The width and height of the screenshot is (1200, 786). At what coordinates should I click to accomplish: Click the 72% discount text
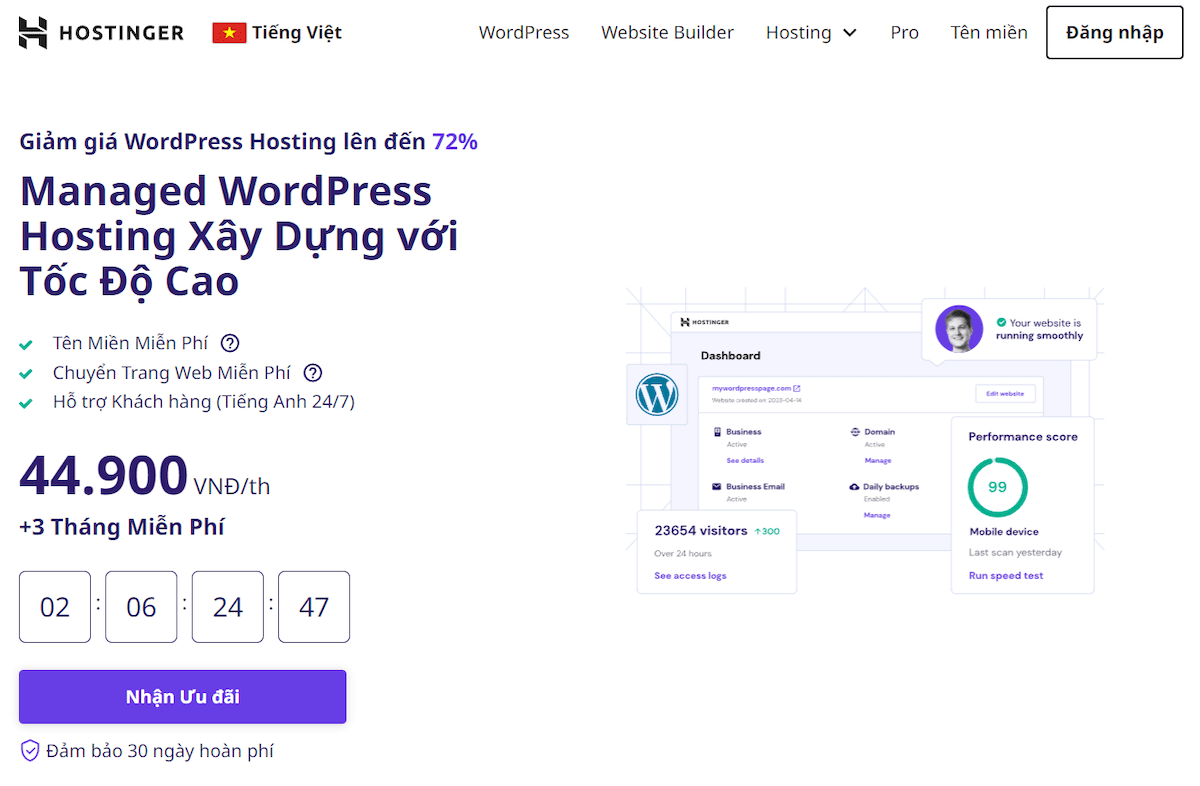455,142
